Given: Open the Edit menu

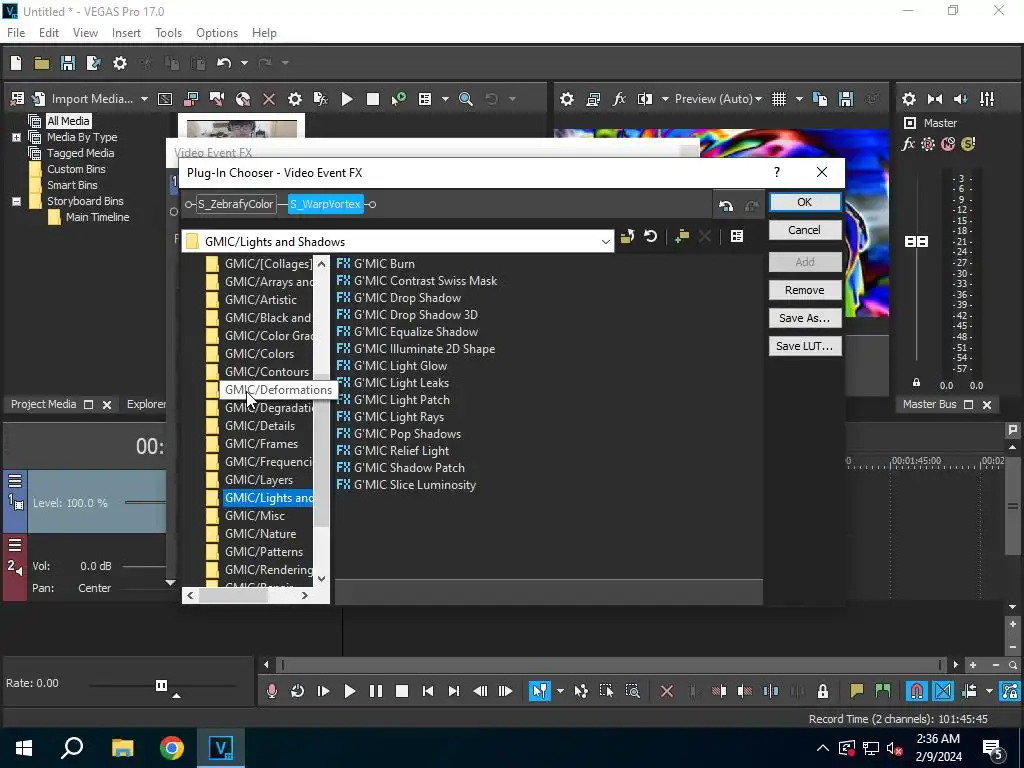Looking at the screenshot, I should tap(49, 33).
